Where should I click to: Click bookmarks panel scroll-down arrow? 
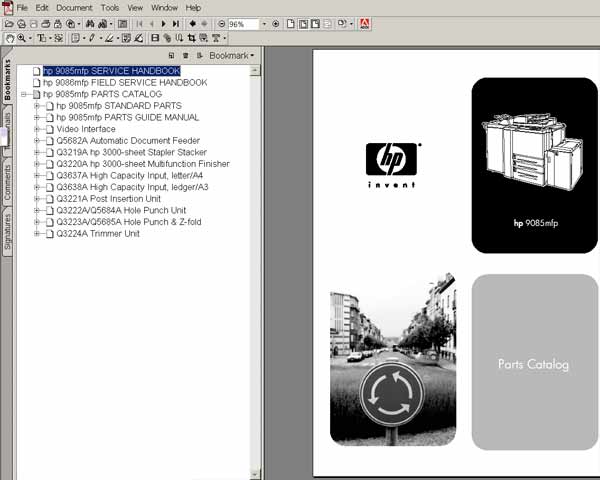click(x=255, y=474)
